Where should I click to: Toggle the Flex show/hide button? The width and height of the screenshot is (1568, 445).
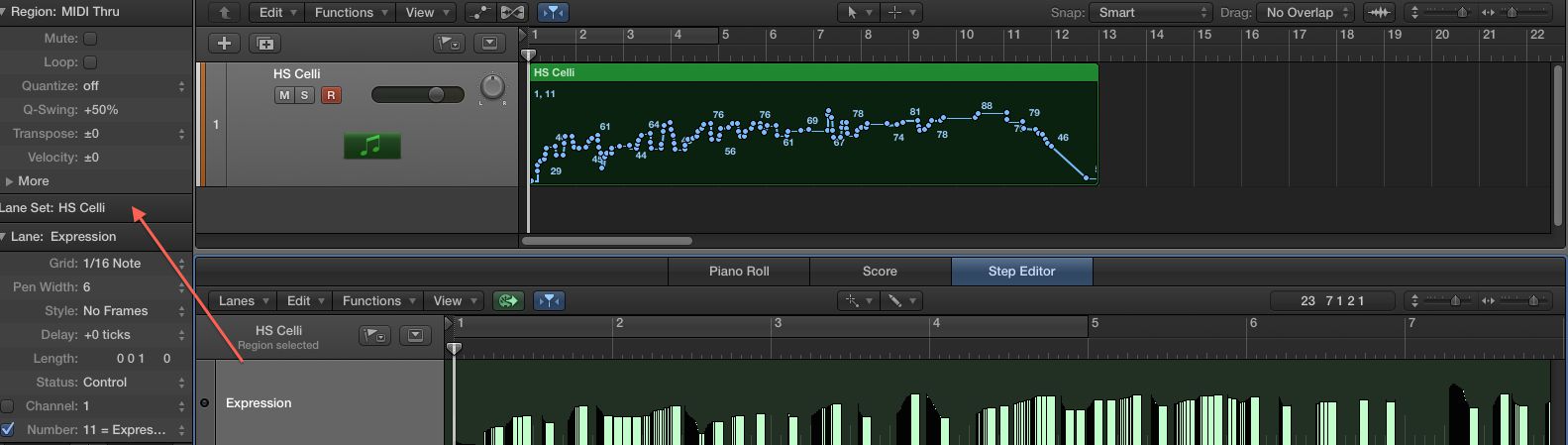[512, 13]
